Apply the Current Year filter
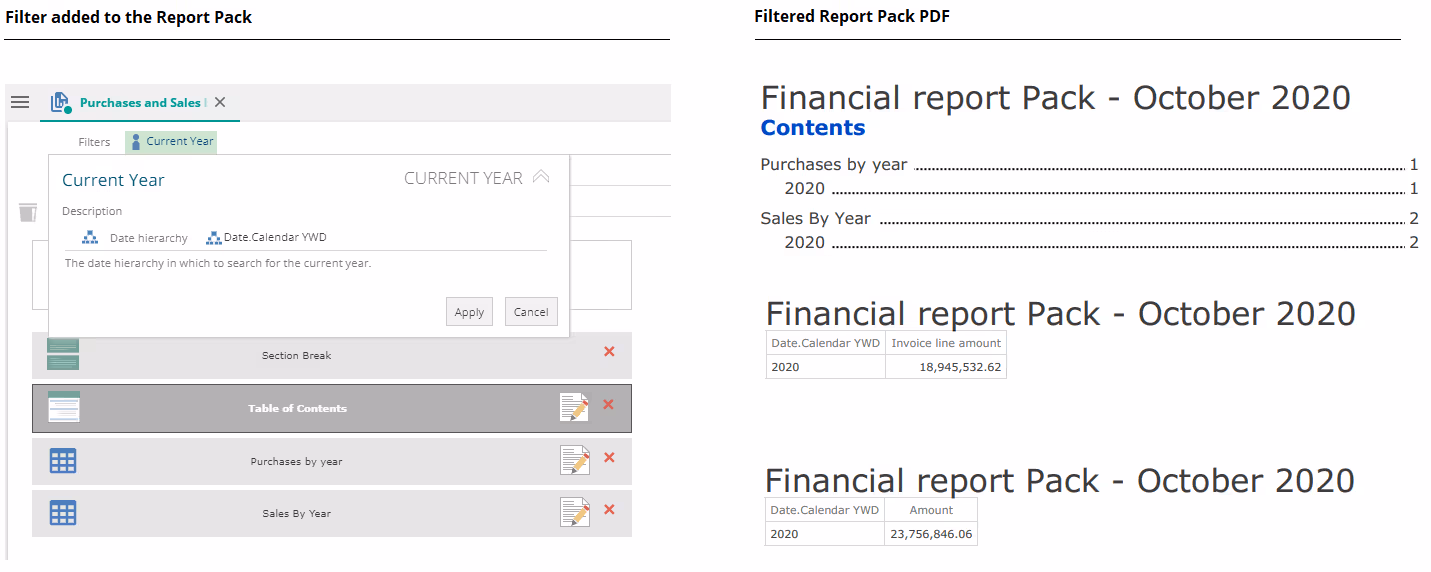The width and height of the screenshot is (1431, 572). (469, 312)
